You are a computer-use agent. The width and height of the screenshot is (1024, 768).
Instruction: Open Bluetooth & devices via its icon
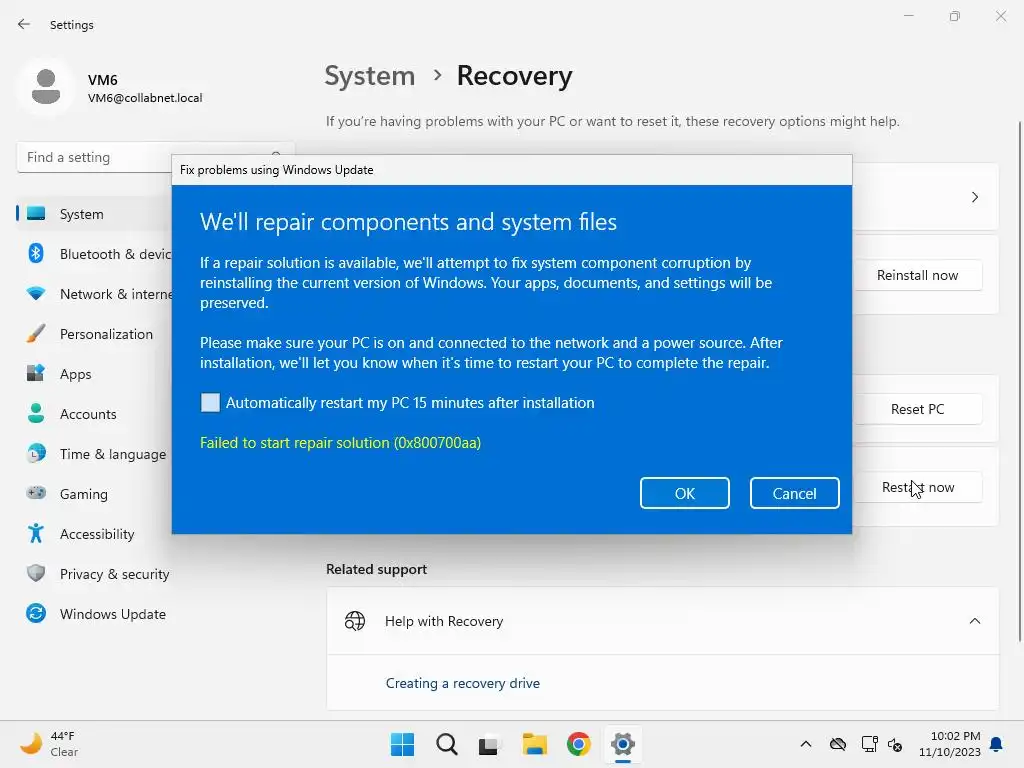36,253
